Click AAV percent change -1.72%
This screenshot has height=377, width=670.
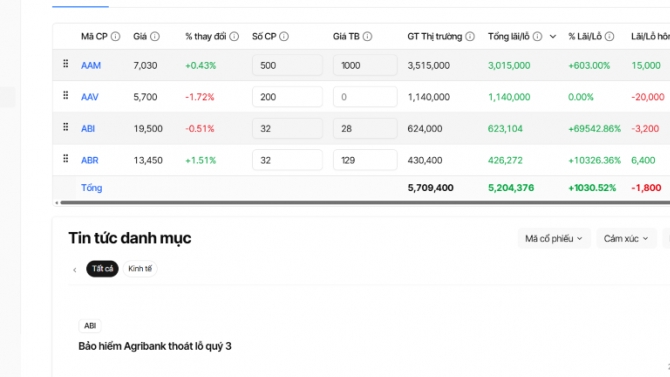tap(200, 97)
